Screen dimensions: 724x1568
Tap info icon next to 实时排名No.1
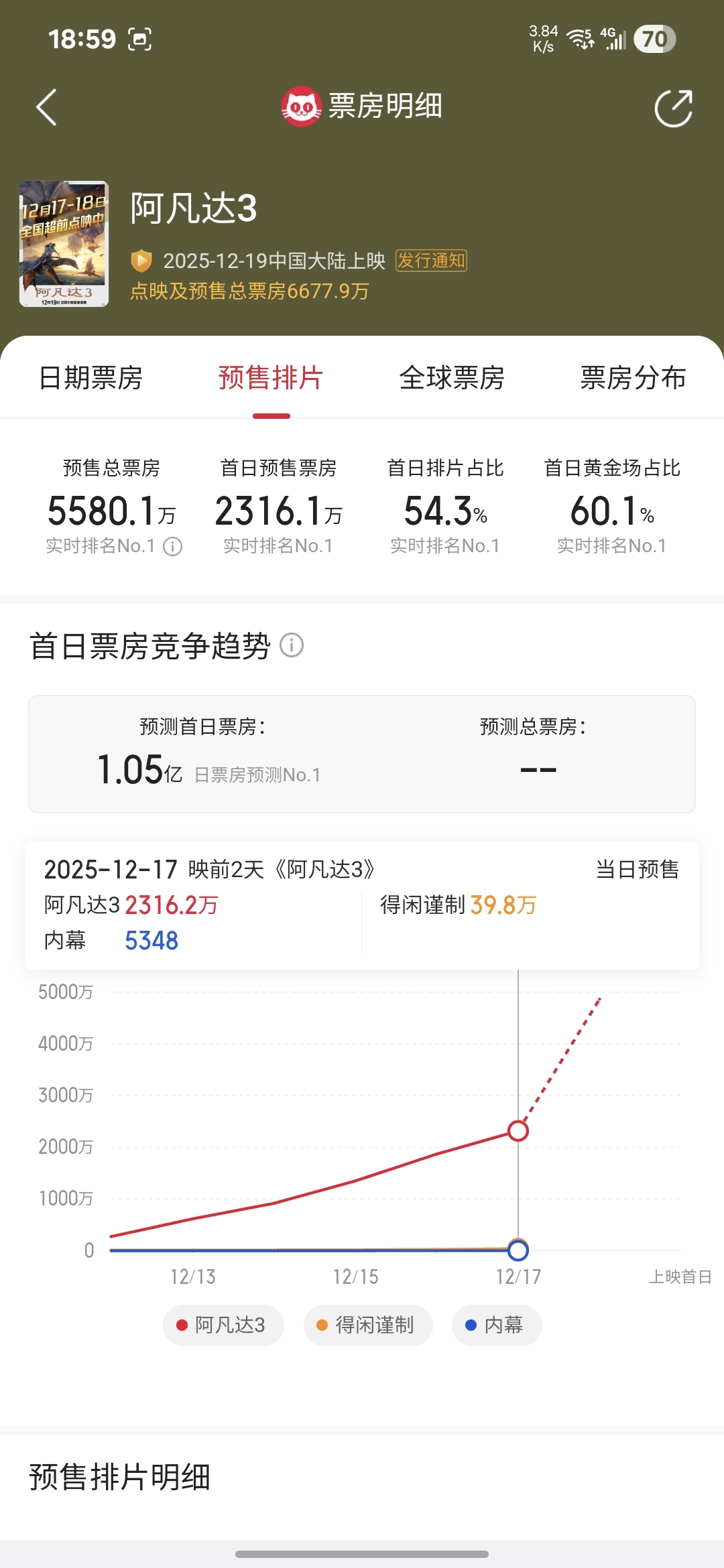point(173,547)
